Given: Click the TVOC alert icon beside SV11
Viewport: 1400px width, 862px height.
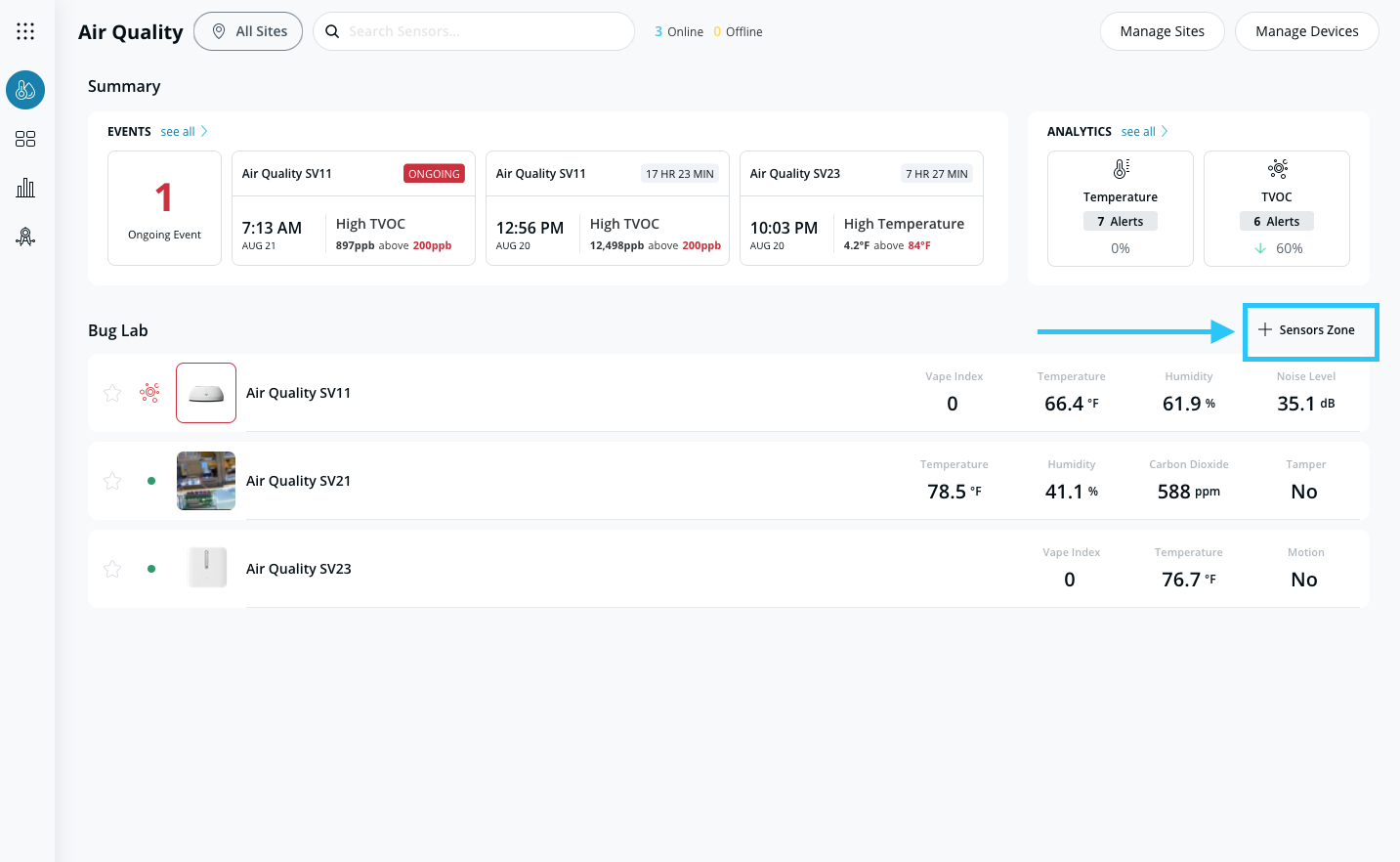Looking at the screenshot, I should 149,393.
